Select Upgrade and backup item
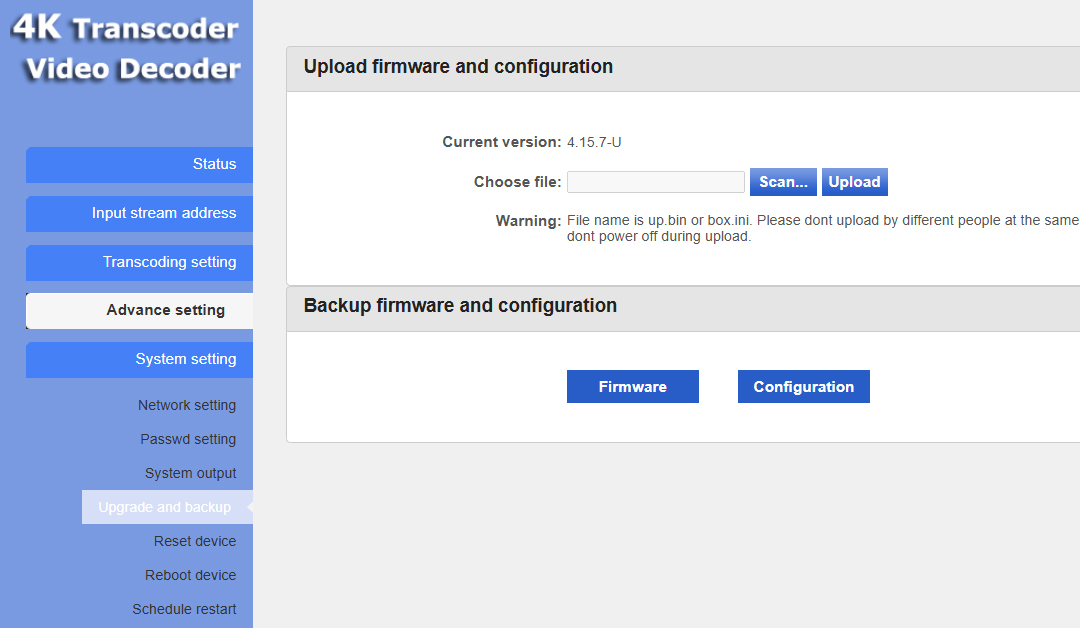Viewport: 1080px width, 628px height. (167, 507)
